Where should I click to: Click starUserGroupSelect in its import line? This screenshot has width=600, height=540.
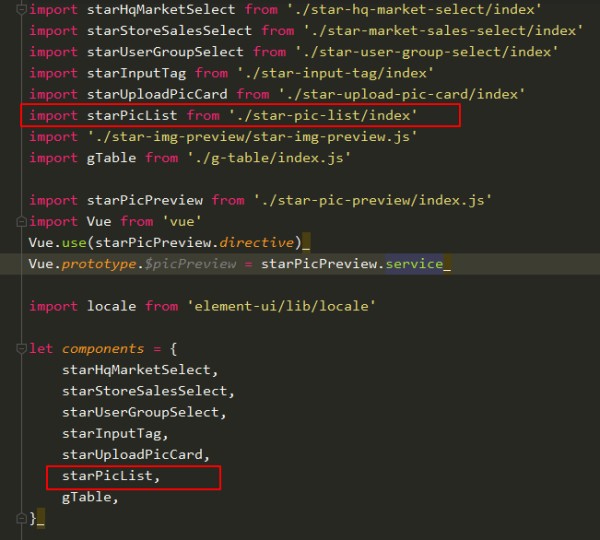coord(165,52)
